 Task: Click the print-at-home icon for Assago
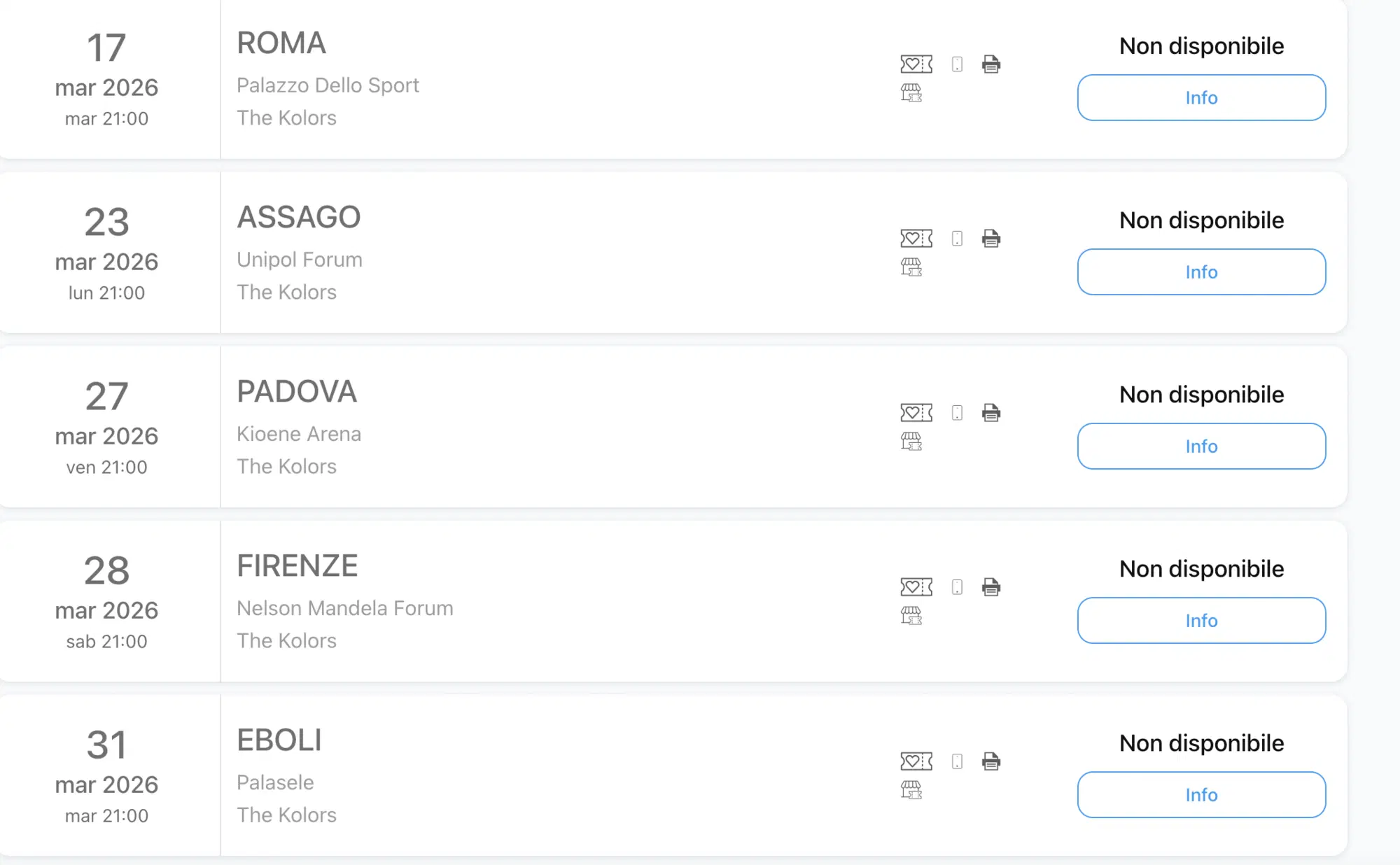990,239
